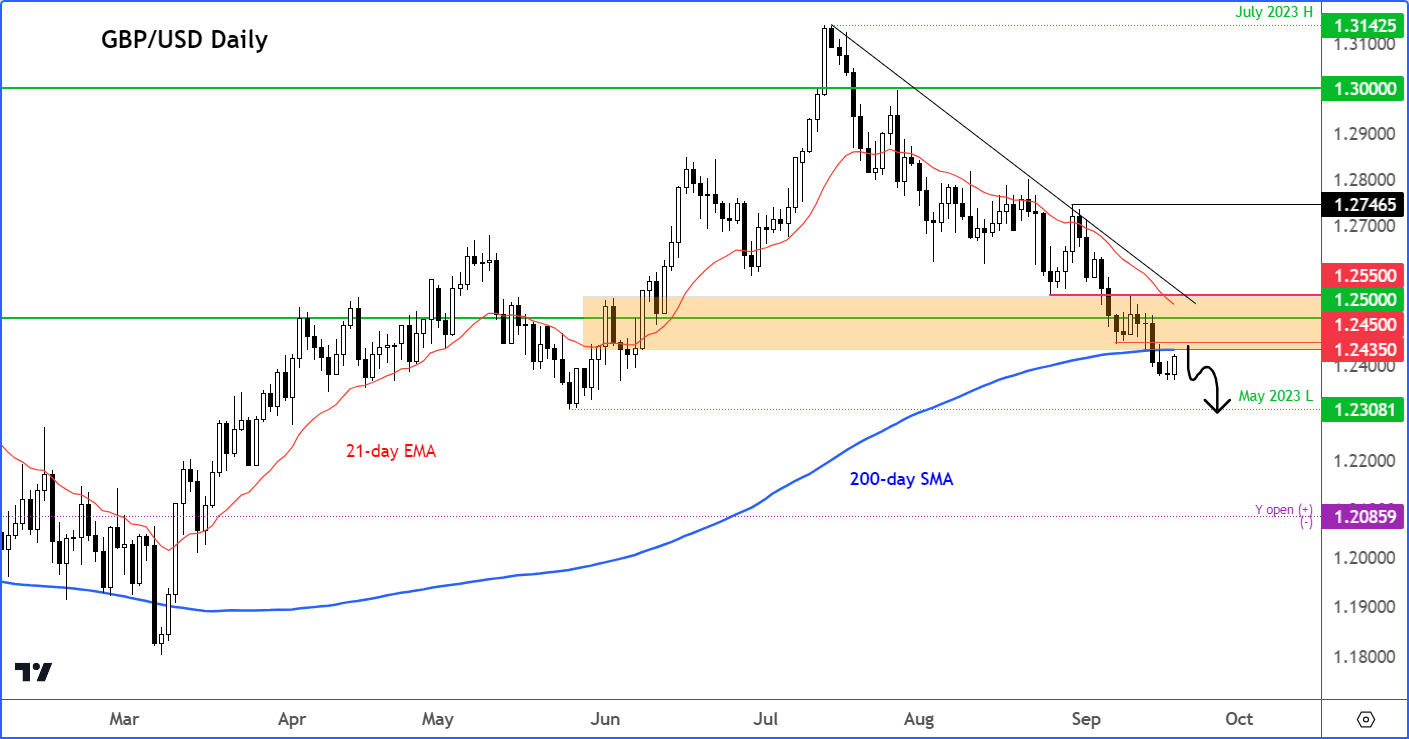Select the 1.20859 purple price label
The width and height of the screenshot is (1409, 739).
[1364, 516]
